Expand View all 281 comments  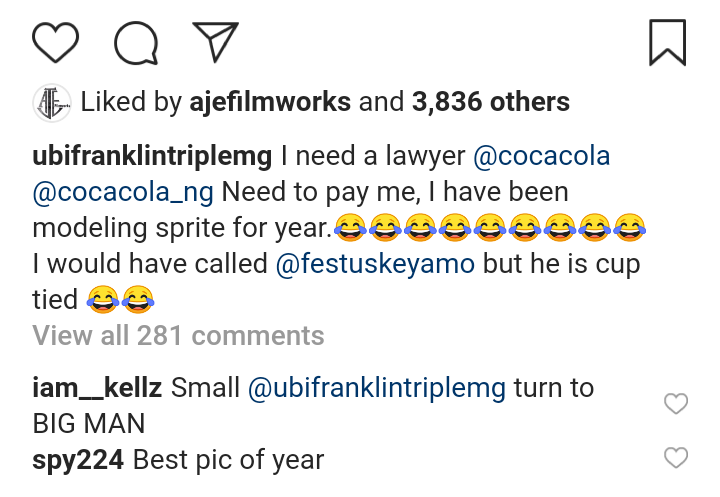click(178, 335)
